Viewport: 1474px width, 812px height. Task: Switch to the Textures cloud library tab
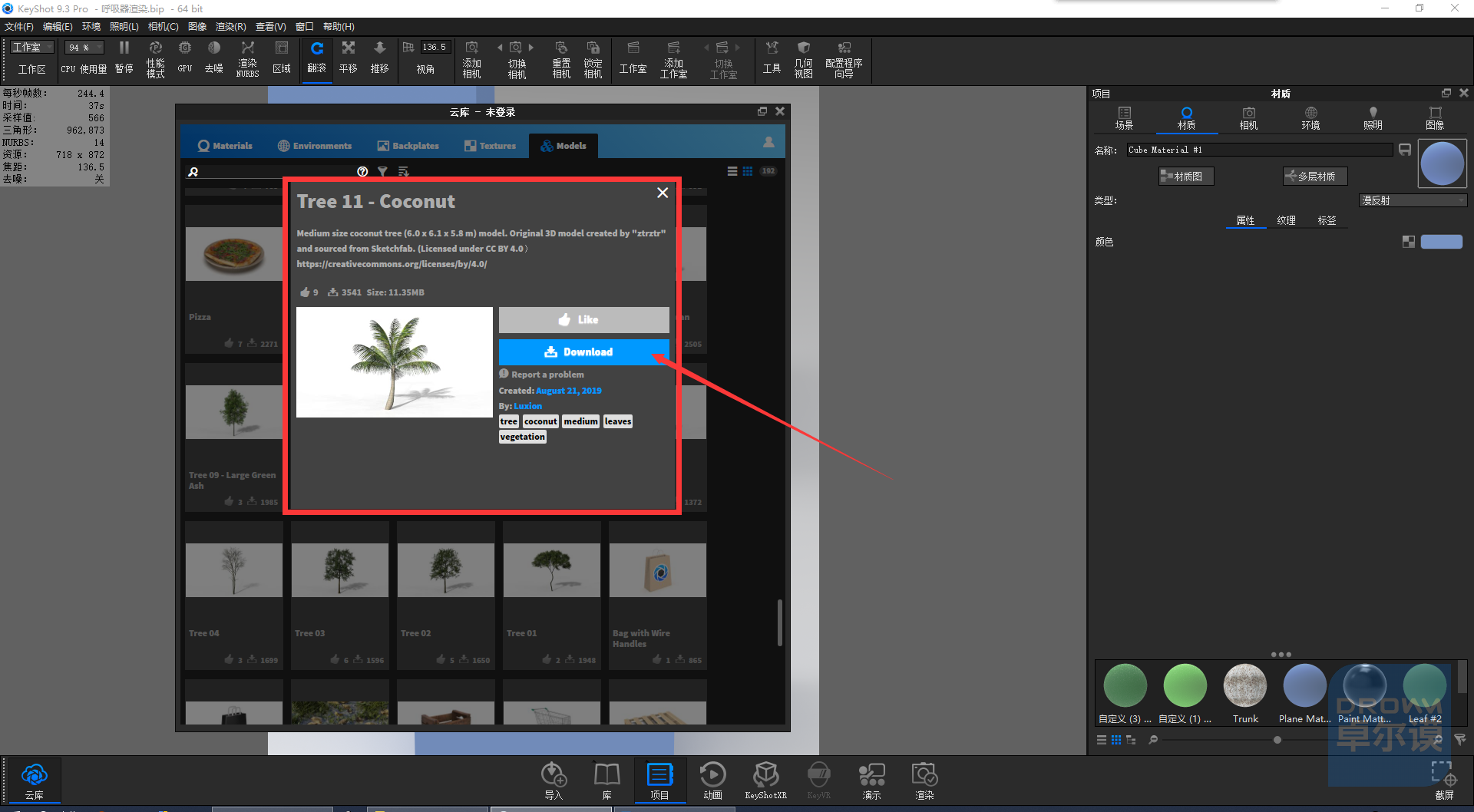pyautogui.click(x=490, y=145)
